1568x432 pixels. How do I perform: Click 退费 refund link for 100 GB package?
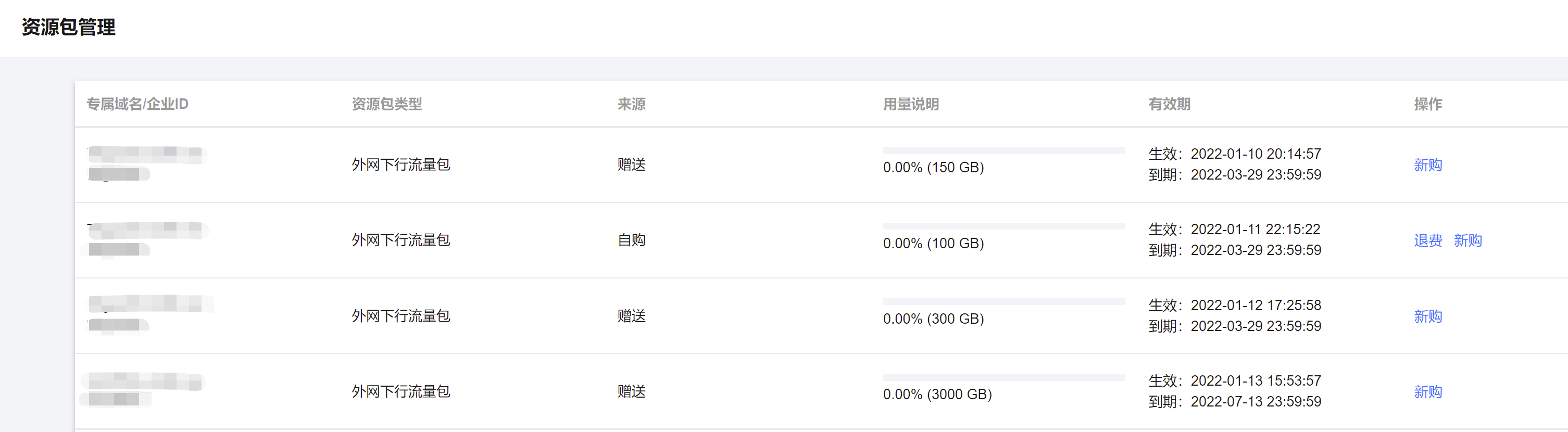tap(1427, 240)
